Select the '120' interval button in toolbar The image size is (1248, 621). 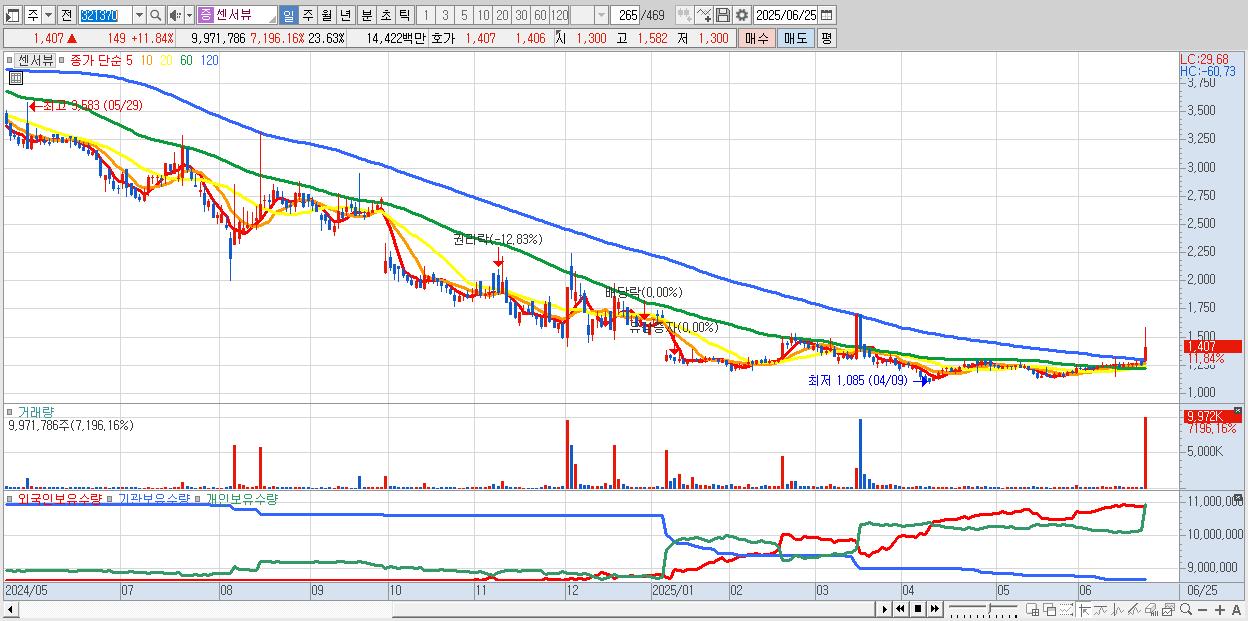pyautogui.click(x=559, y=15)
